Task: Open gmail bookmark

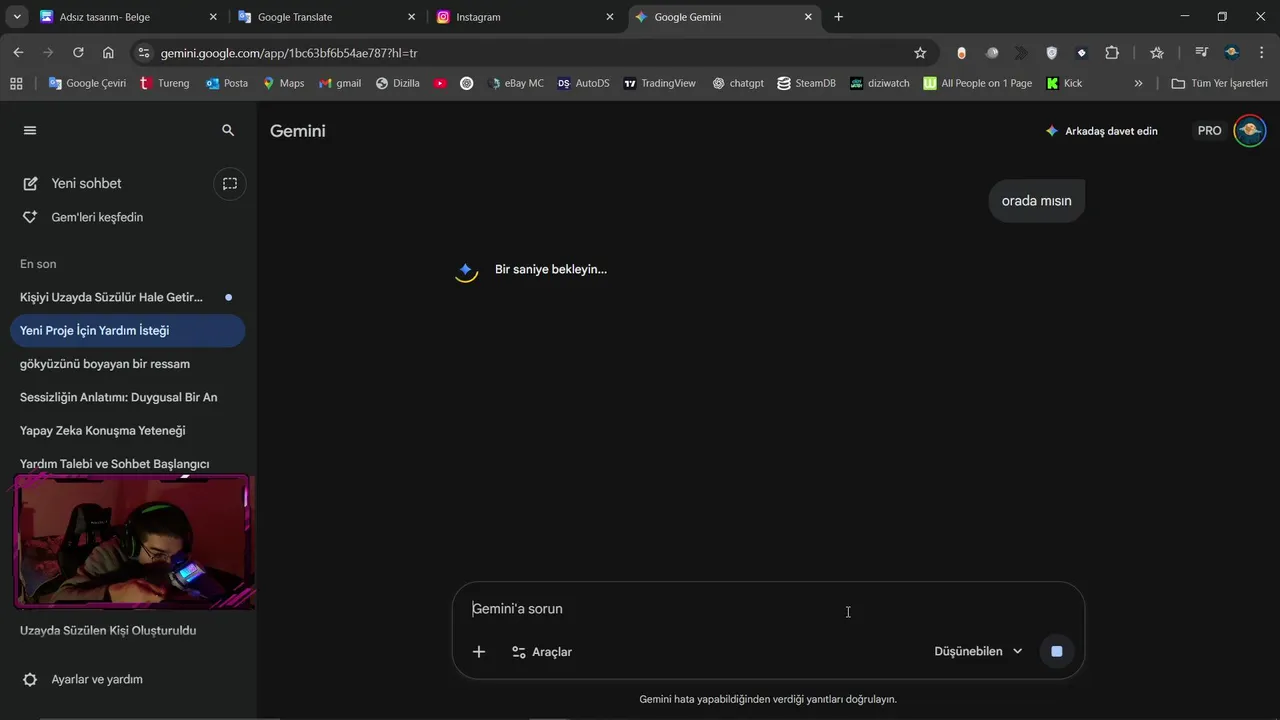Action: pyautogui.click(x=340, y=83)
